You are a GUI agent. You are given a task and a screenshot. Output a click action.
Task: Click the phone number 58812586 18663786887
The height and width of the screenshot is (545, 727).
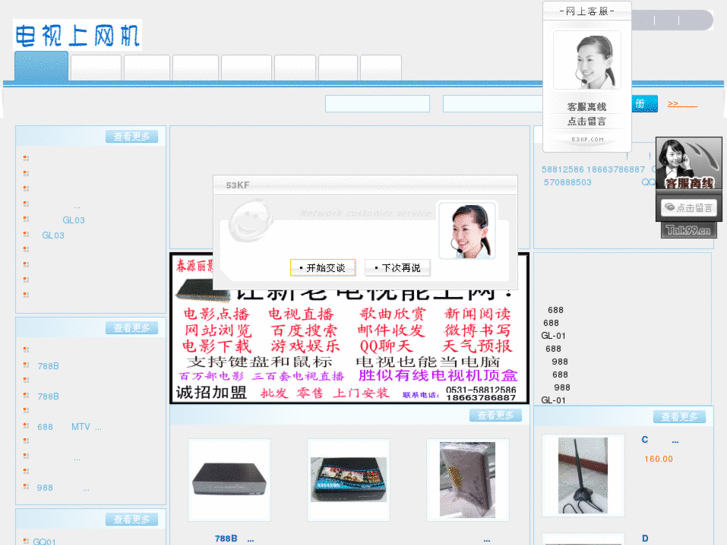[x=593, y=169]
